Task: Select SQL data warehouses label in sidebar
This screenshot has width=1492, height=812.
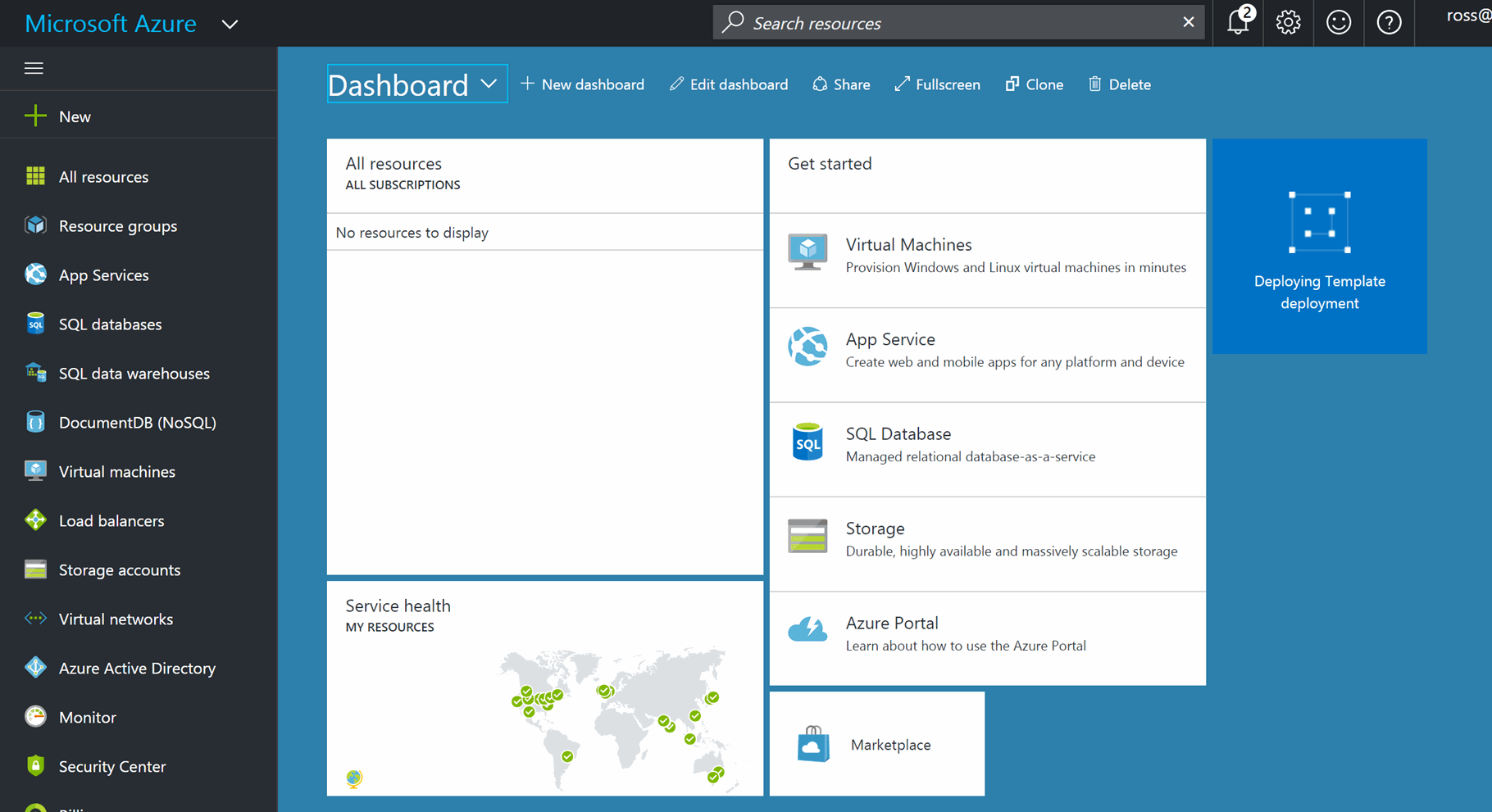Action: (134, 374)
